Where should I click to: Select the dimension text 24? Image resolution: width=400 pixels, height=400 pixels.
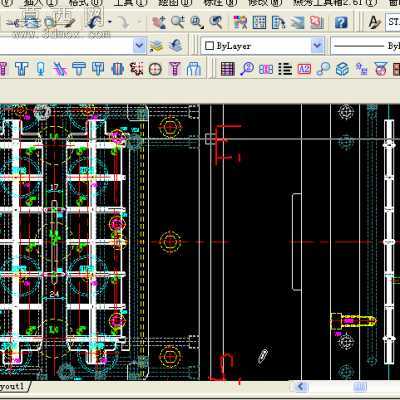[54, 294]
